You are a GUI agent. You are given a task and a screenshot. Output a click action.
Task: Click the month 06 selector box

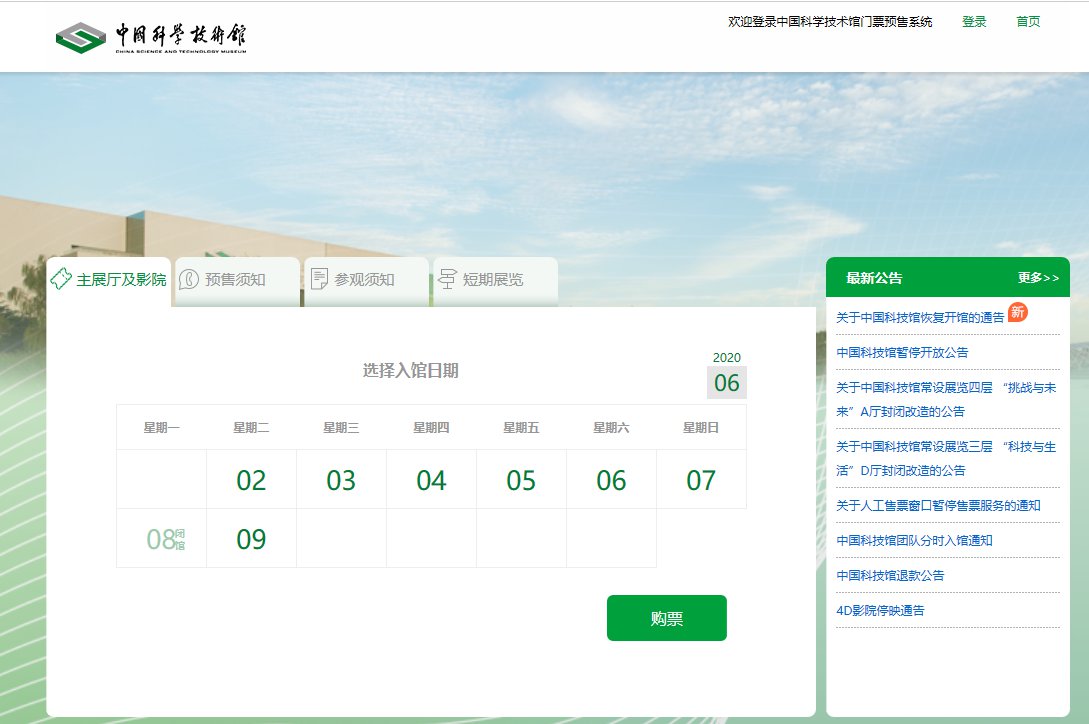click(x=726, y=383)
